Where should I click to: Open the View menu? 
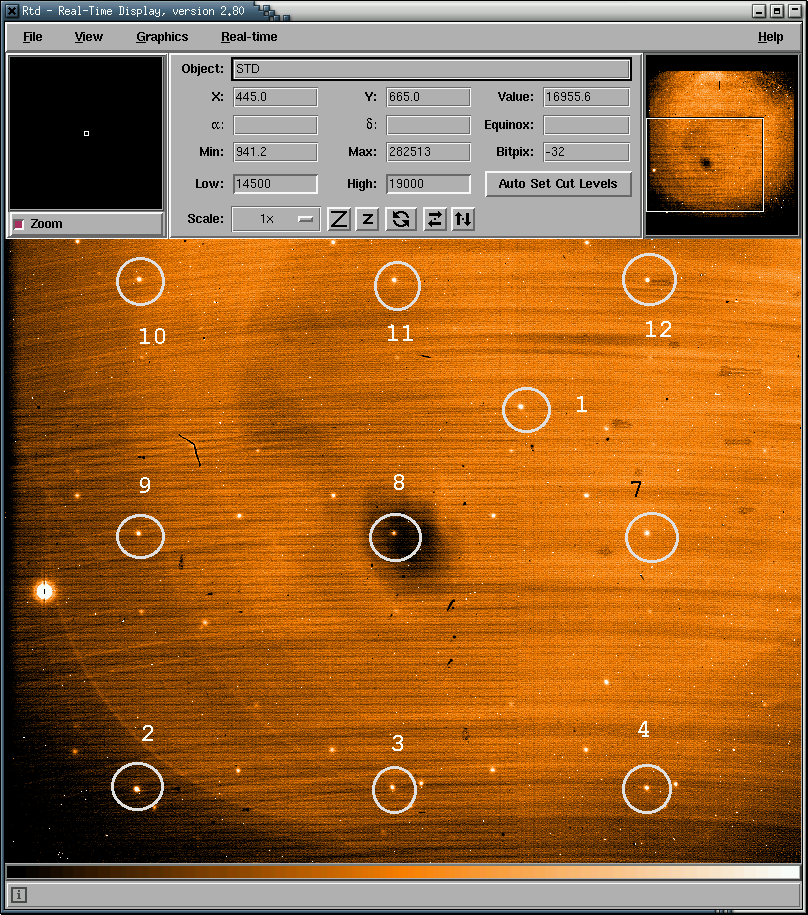pyautogui.click(x=89, y=37)
